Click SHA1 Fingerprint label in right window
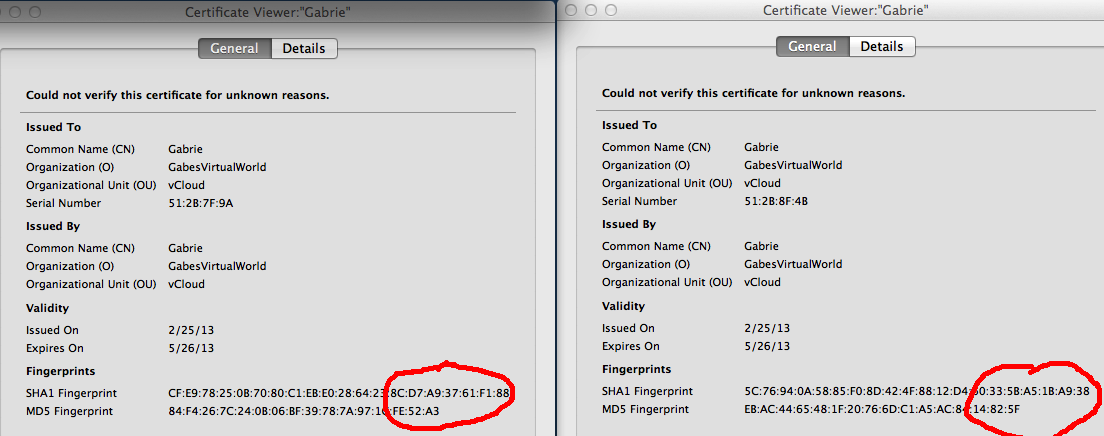 point(648,391)
